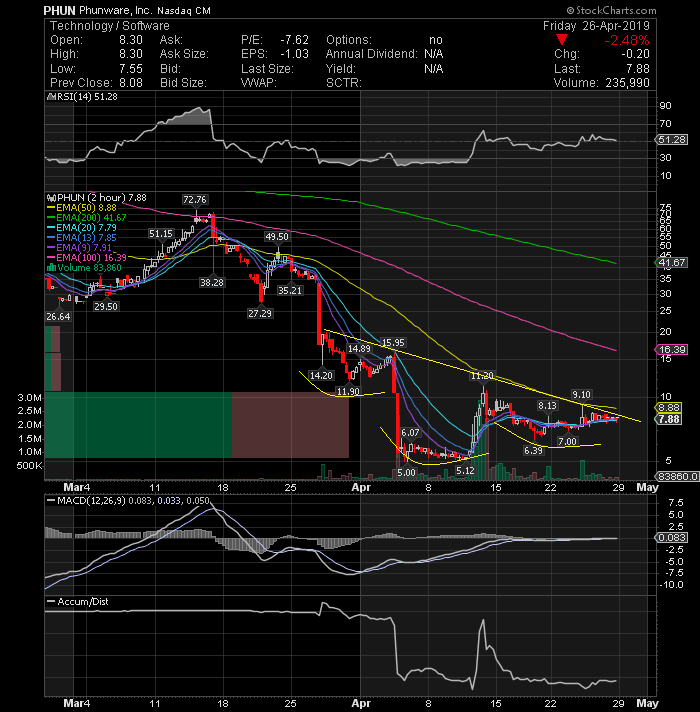Click the 27.29 low price annotation
Image resolution: width=700 pixels, height=712 pixels.
tap(260, 313)
